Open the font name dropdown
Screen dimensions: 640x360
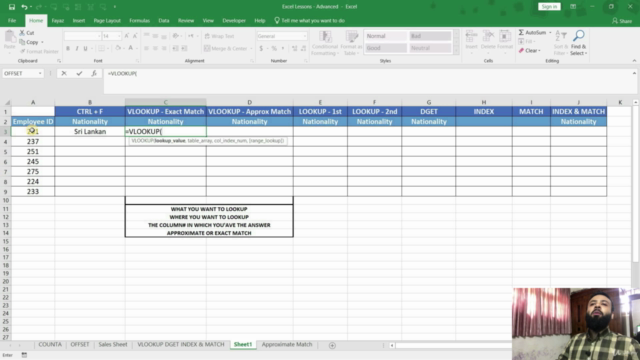point(99,36)
